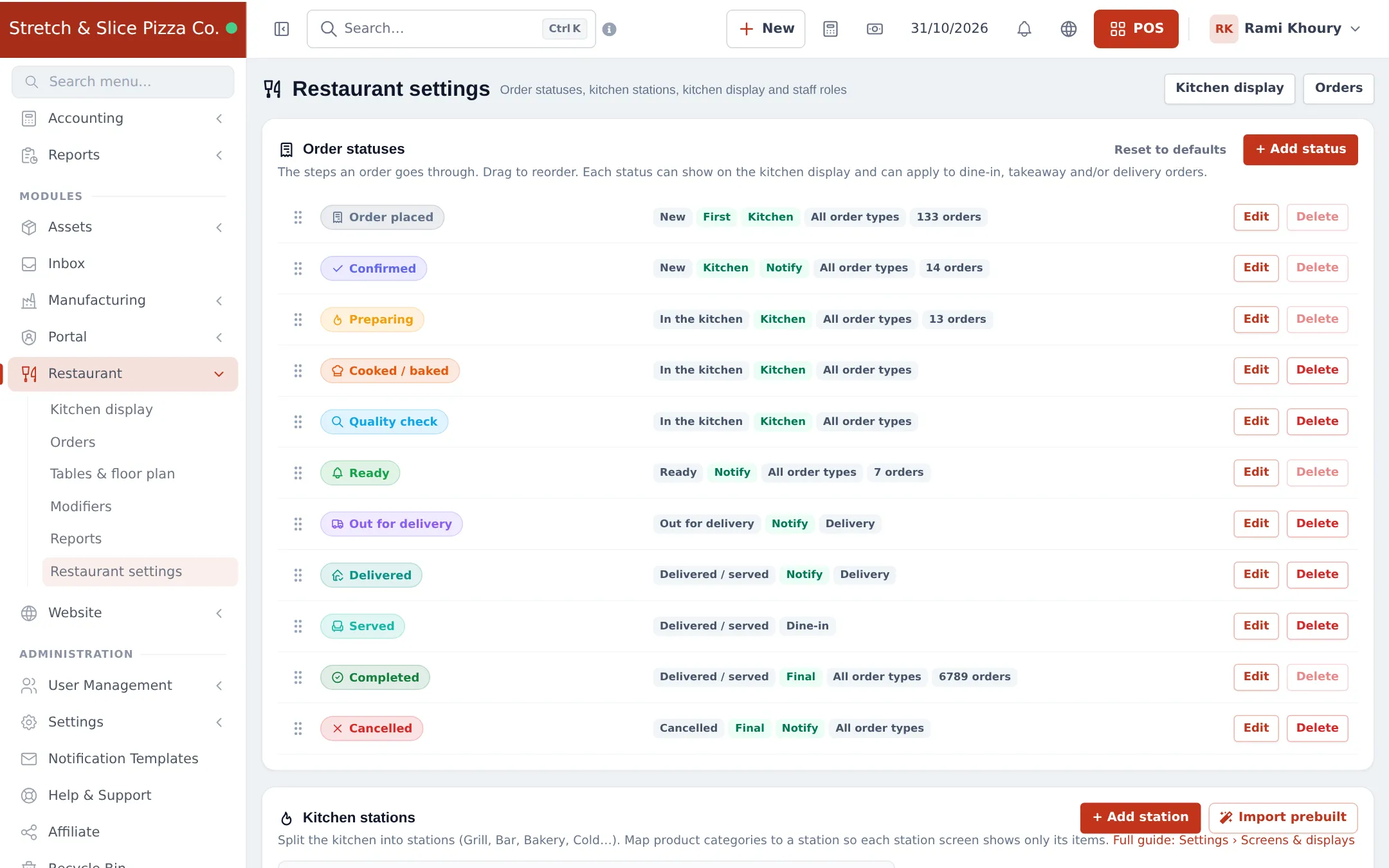Open the calculator icon in top bar
This screenshot has width=1389, height=868.
830,29
